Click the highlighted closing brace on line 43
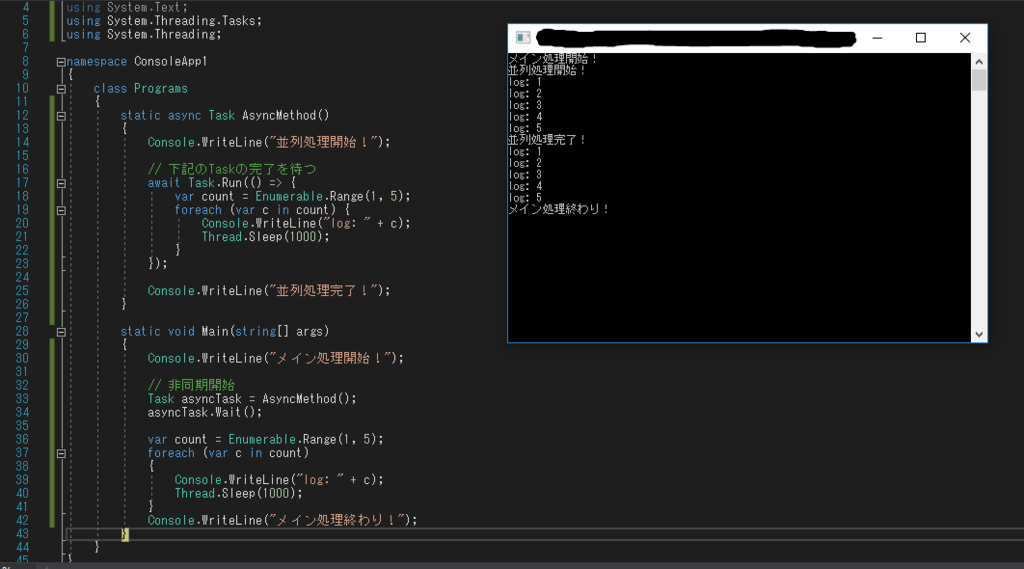The height and width of the screenshot is (569, 1024). (x=125, y=534)
